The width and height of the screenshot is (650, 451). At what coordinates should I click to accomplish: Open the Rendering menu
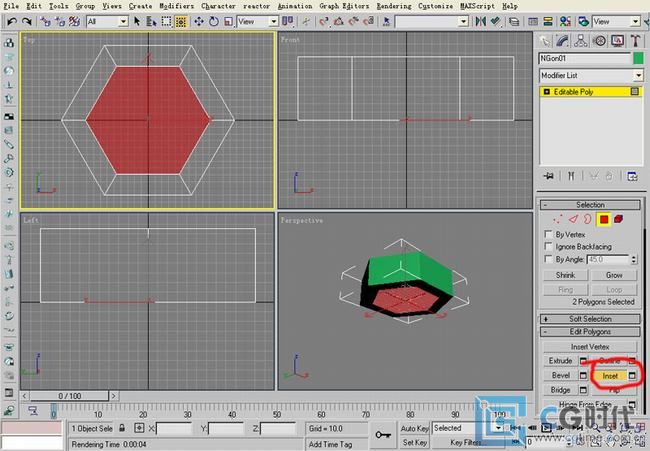point(394,6)
